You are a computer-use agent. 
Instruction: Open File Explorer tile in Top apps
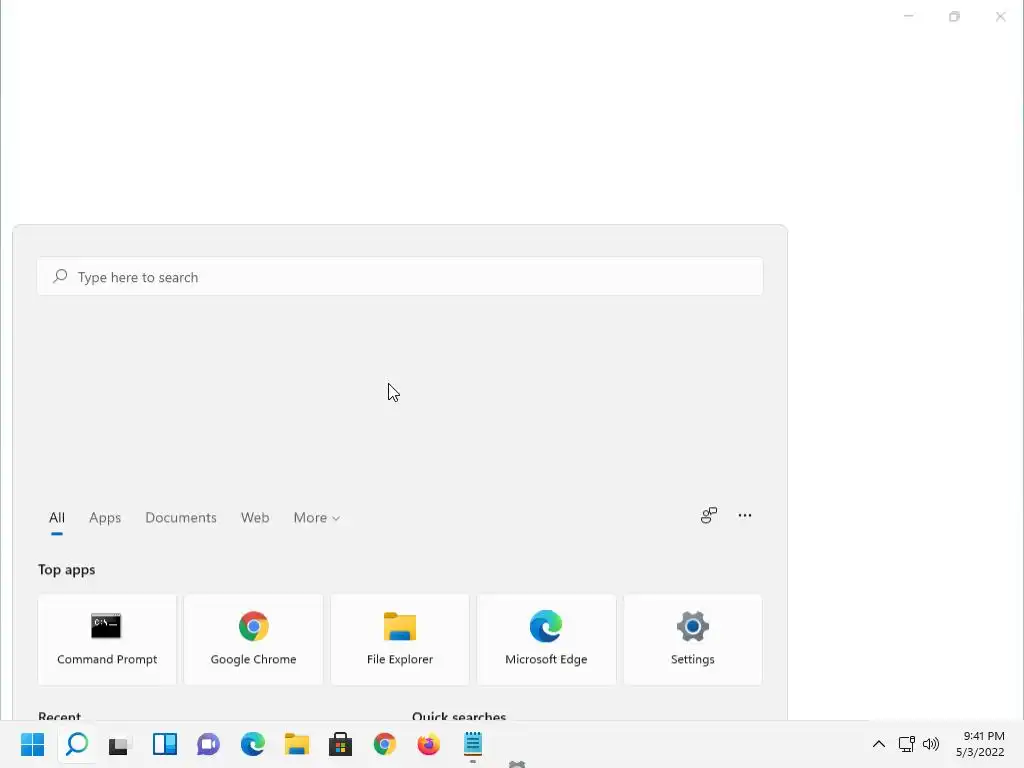[x=400, y=639]
